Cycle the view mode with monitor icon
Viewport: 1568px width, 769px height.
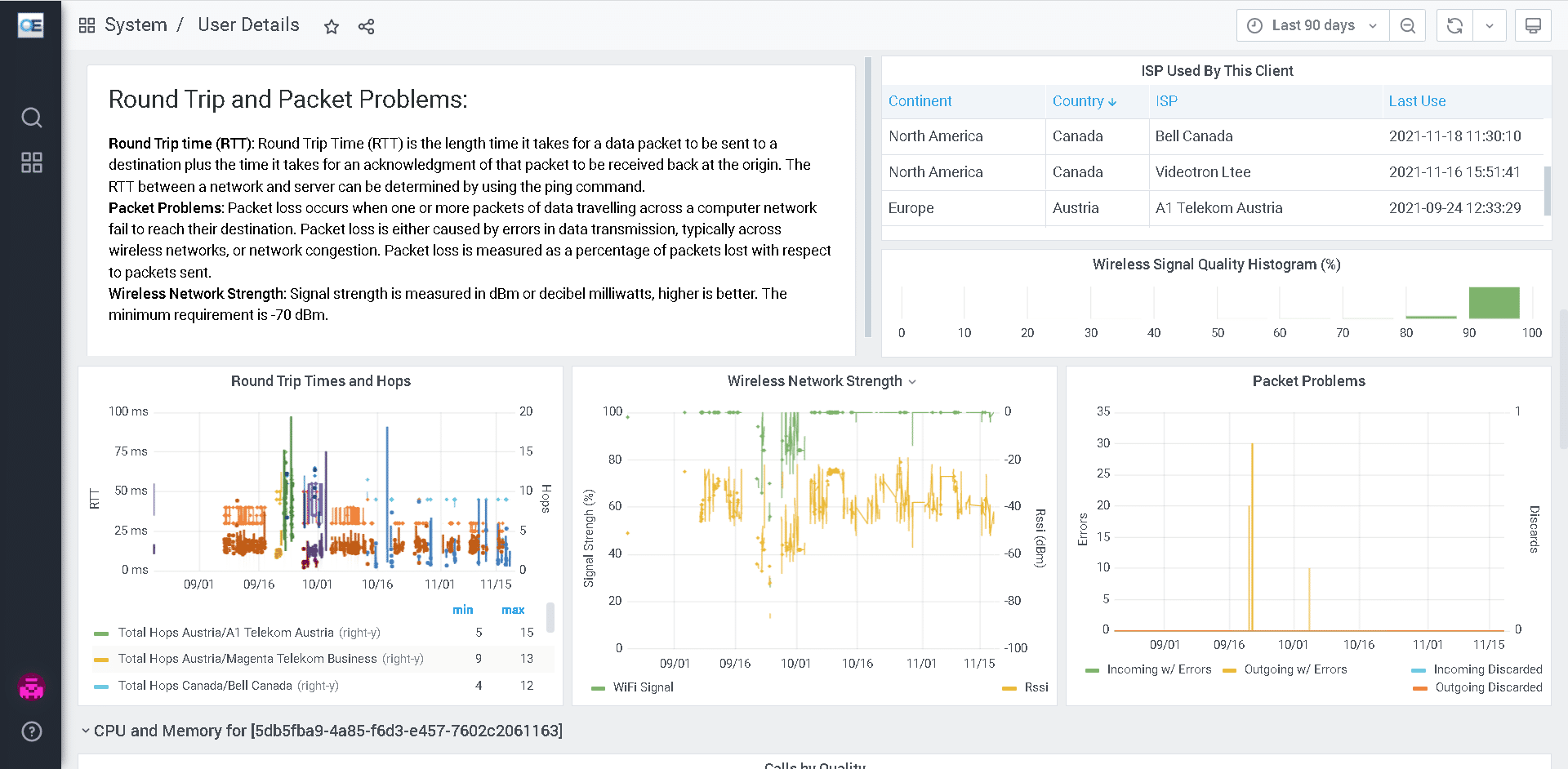pyautogui.click(x=1533, y=25)
